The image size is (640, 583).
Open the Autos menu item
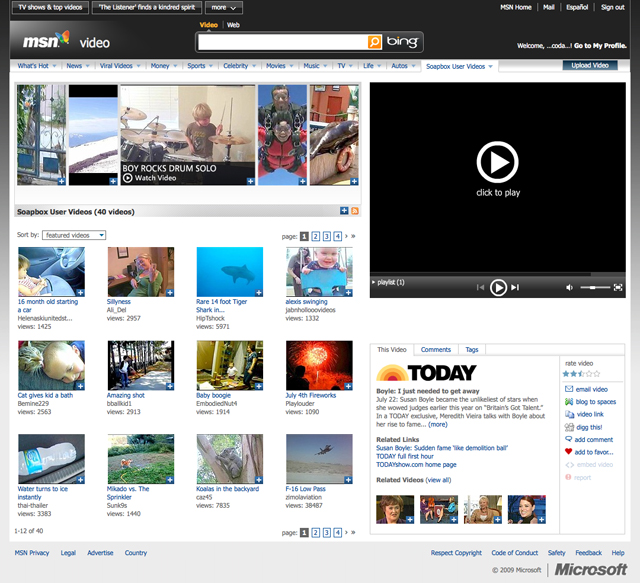click(399, 66)
